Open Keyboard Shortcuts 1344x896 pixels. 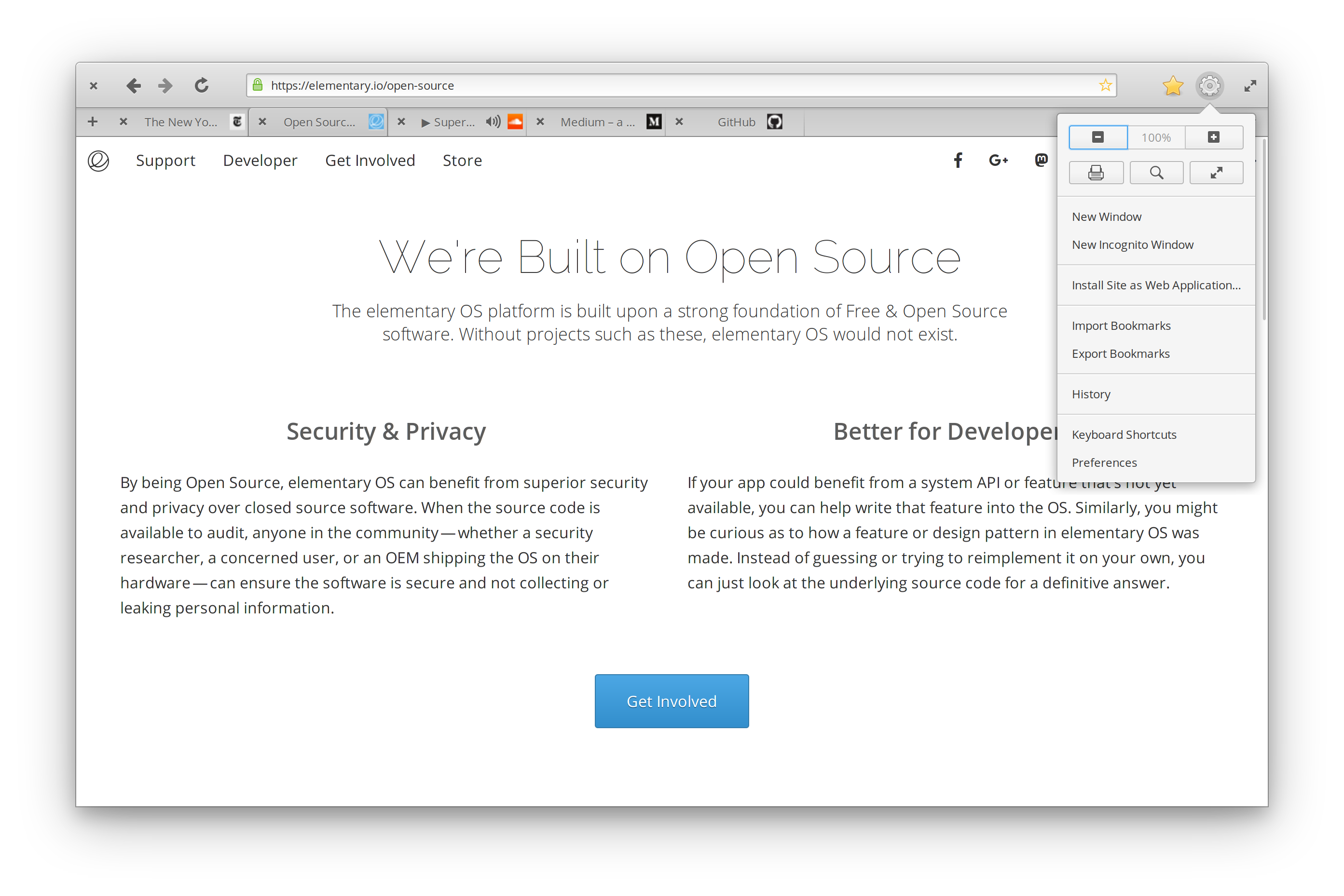tap(1156, 435)
